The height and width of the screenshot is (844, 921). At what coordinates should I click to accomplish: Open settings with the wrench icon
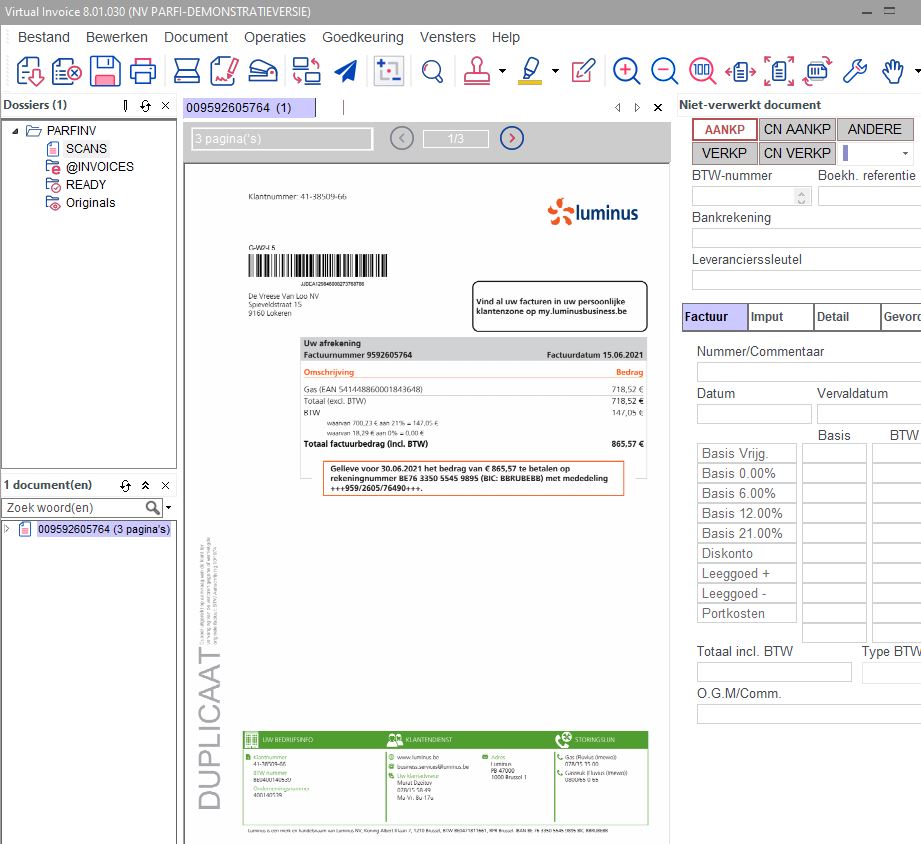point(855,71)
